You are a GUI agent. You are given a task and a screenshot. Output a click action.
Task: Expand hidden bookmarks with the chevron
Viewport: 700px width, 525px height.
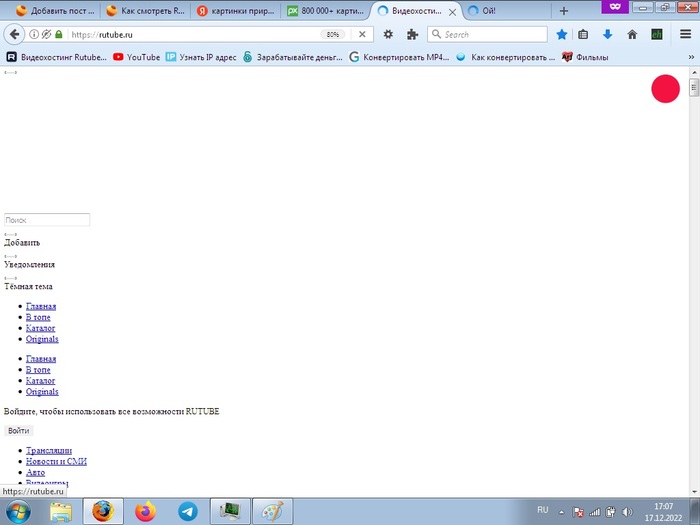pyautogui.click(x=691, y=57)
